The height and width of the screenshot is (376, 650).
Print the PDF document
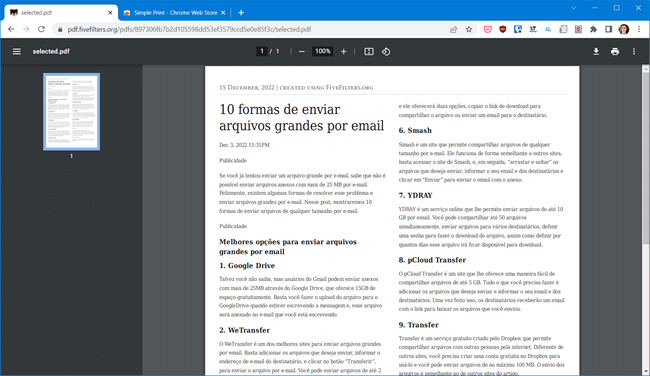[x=615, y=51]
